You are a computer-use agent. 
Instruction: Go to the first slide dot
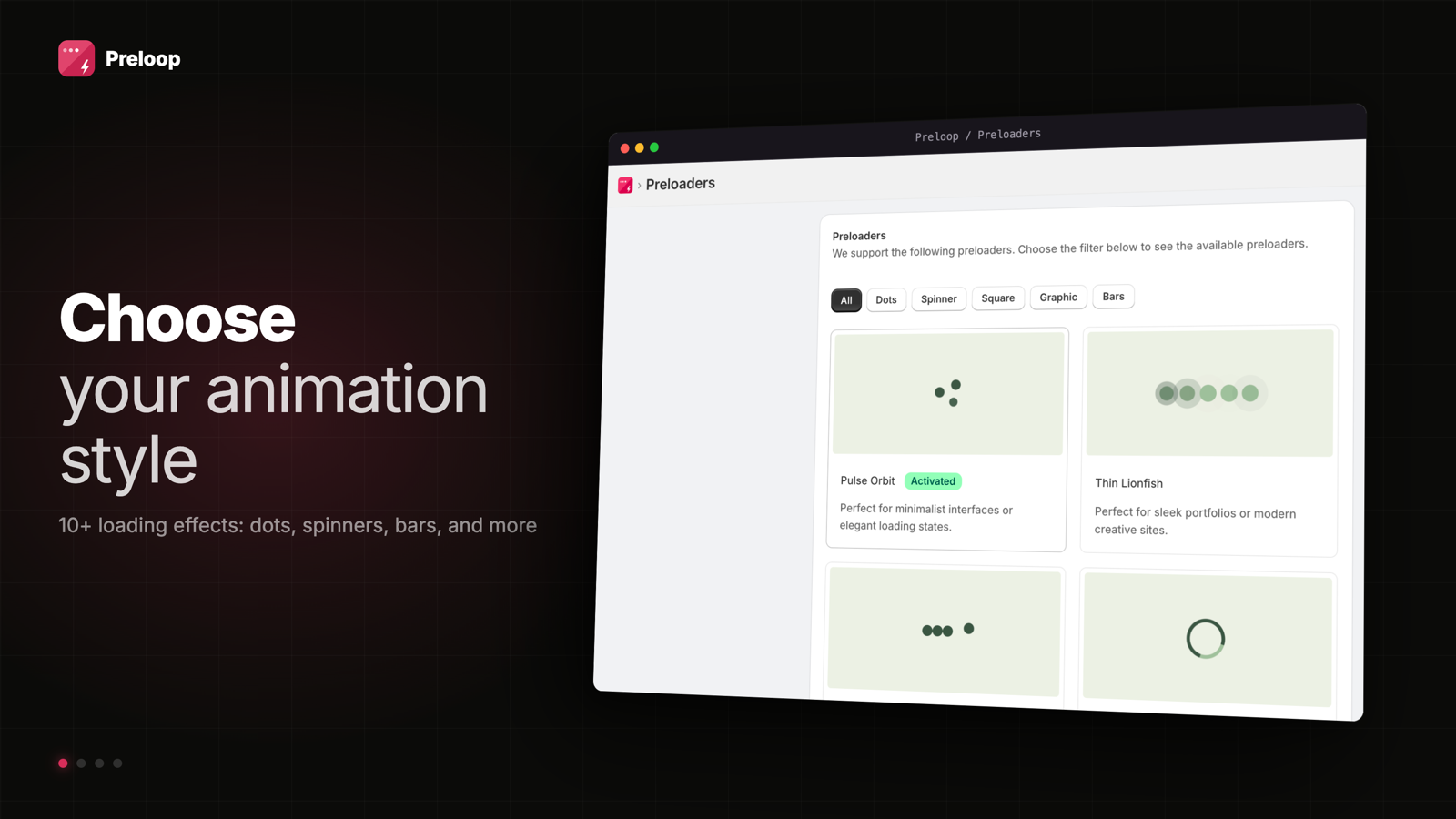63,763
